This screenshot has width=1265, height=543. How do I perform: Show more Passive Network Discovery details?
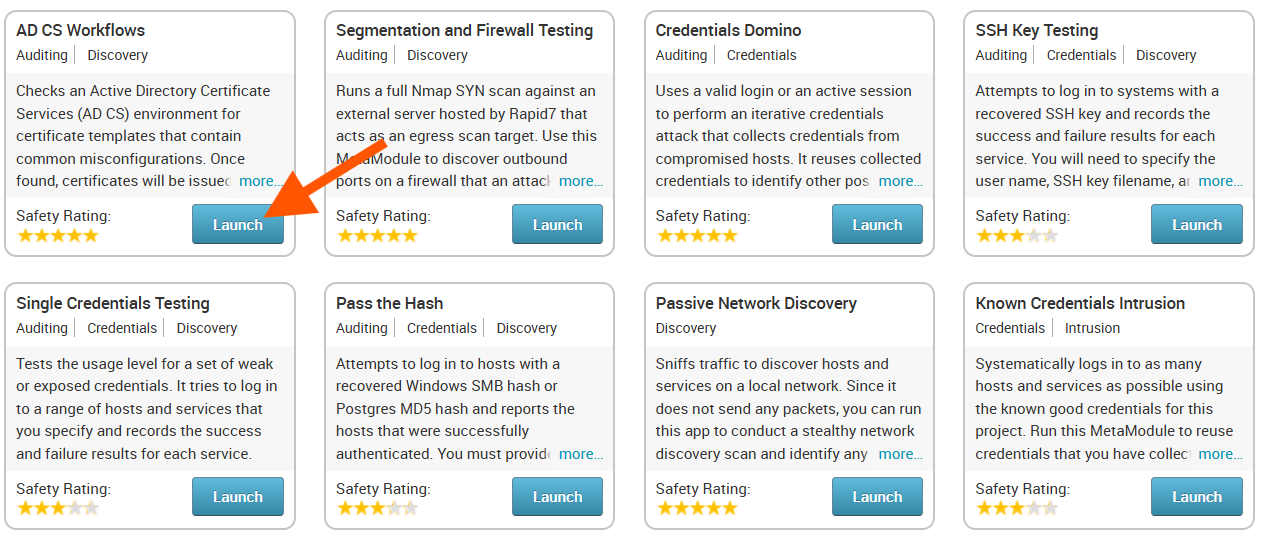900,454
